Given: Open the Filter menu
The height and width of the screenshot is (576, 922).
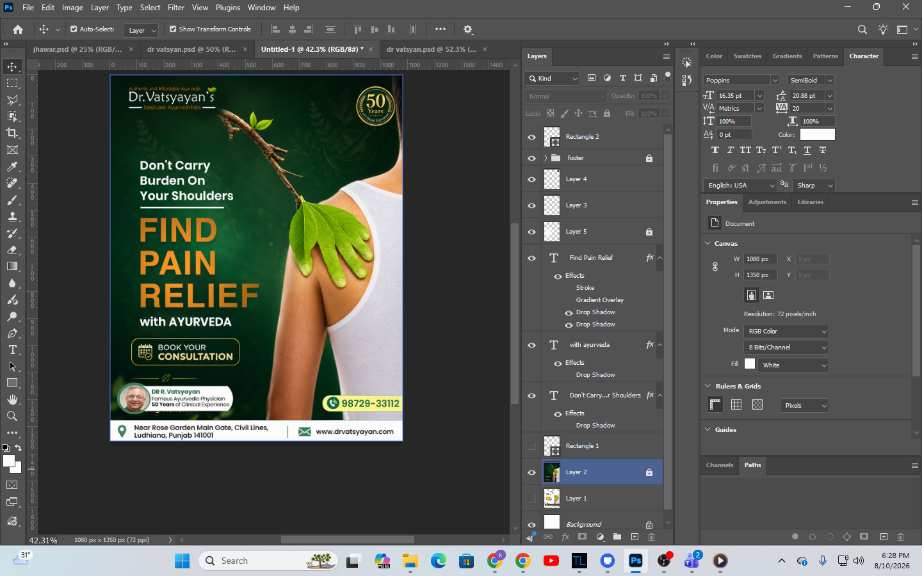Looking at the screenshot, I should [x=175, y=8].
